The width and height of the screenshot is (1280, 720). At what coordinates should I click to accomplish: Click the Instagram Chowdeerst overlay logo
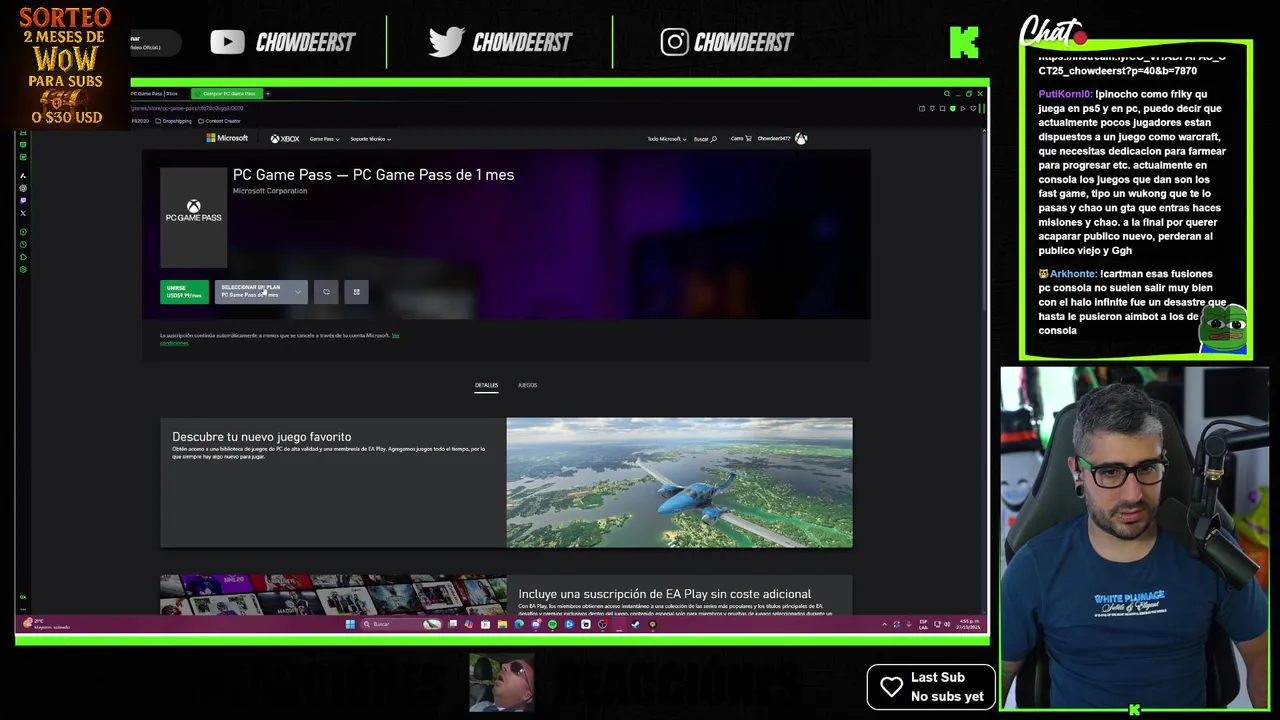(727, 42)
